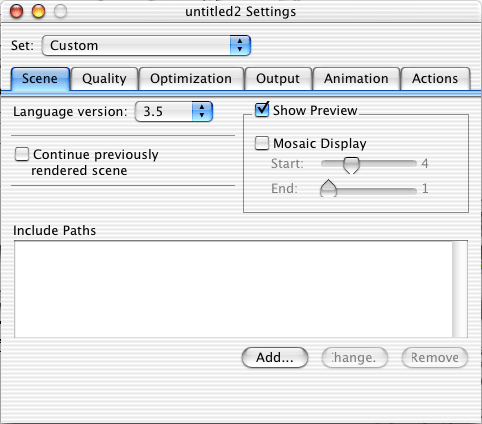Image resolution: width=482 pixels, height=424 pixels.
Task: Enable Continue previously rendered scene
Action: (22, 154)
